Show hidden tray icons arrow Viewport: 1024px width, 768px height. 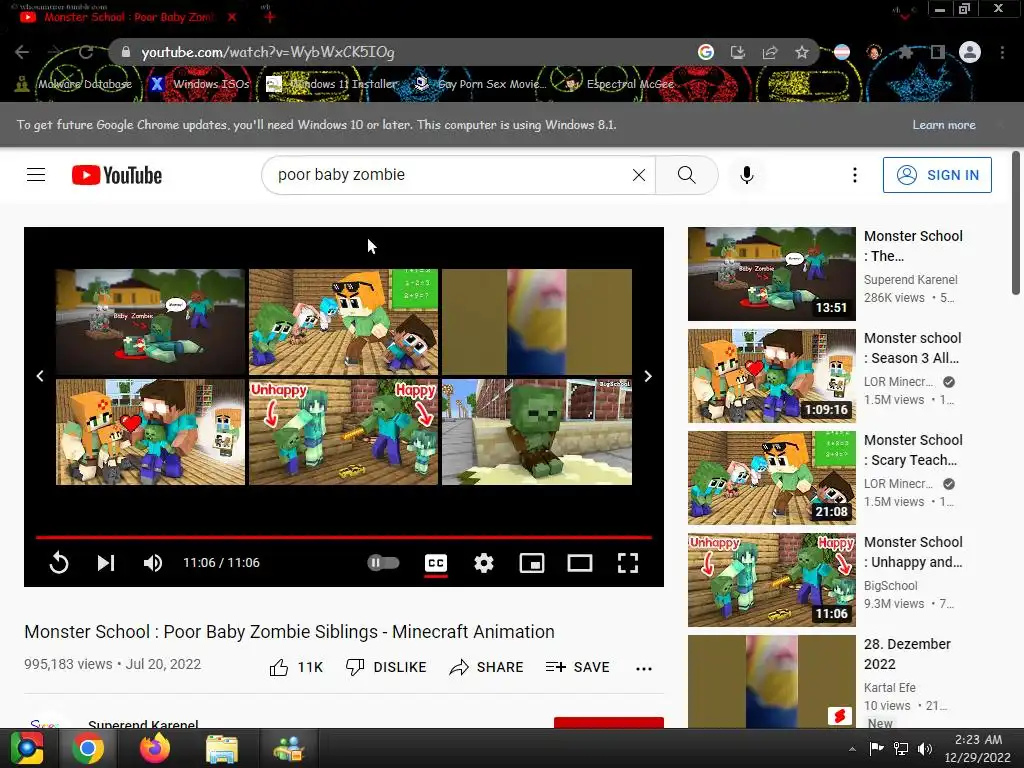852,749
